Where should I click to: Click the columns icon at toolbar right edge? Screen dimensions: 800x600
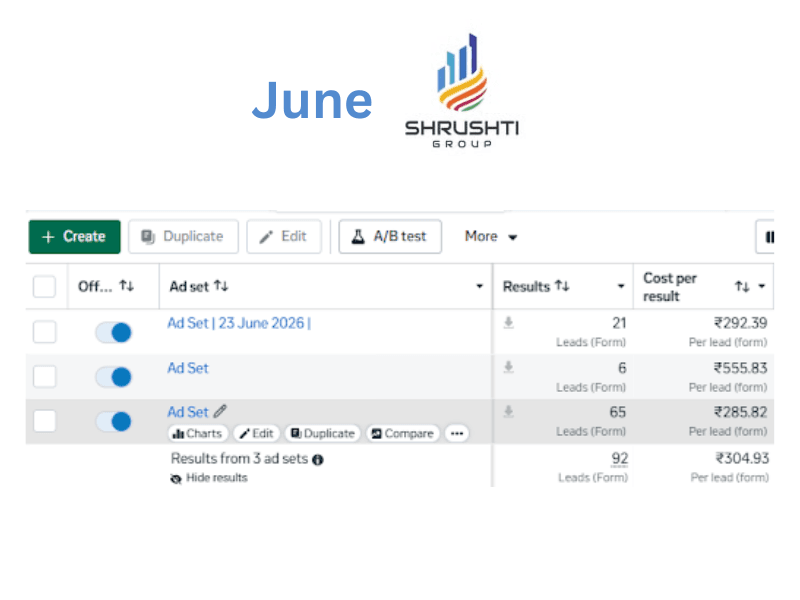point(767,237)
